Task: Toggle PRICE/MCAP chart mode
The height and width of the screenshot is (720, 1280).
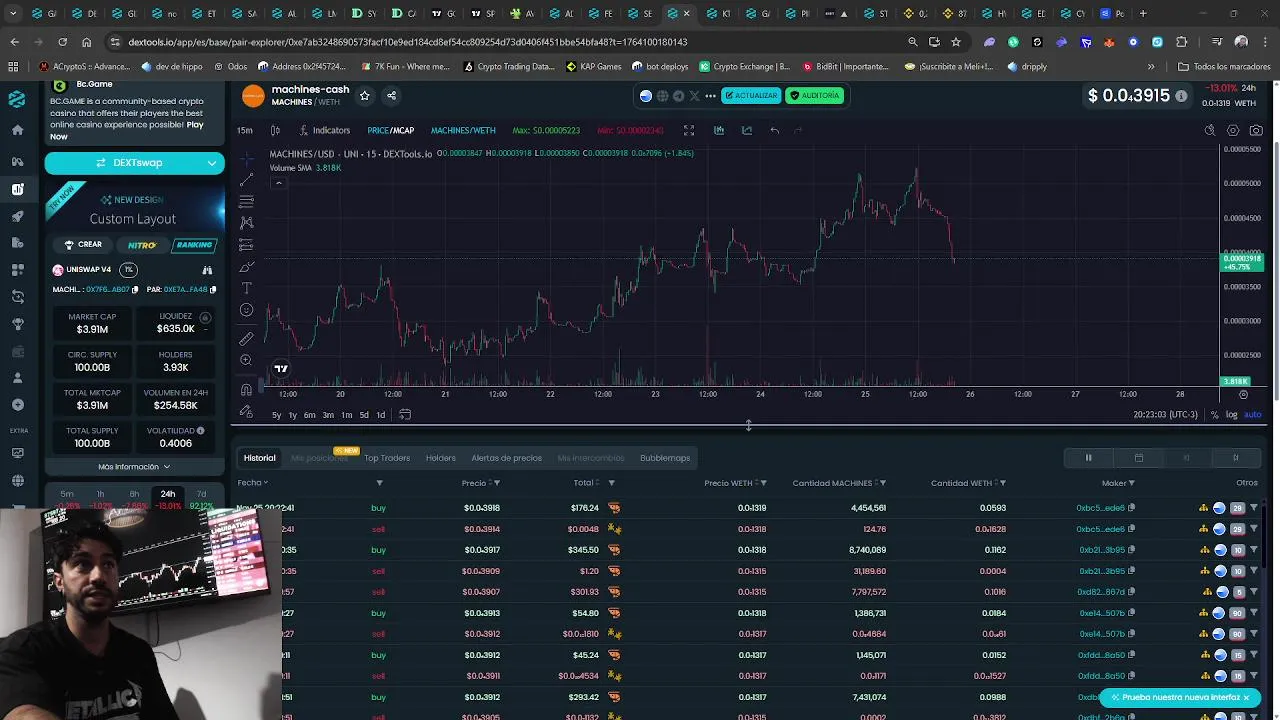Action: coord(390,130)
